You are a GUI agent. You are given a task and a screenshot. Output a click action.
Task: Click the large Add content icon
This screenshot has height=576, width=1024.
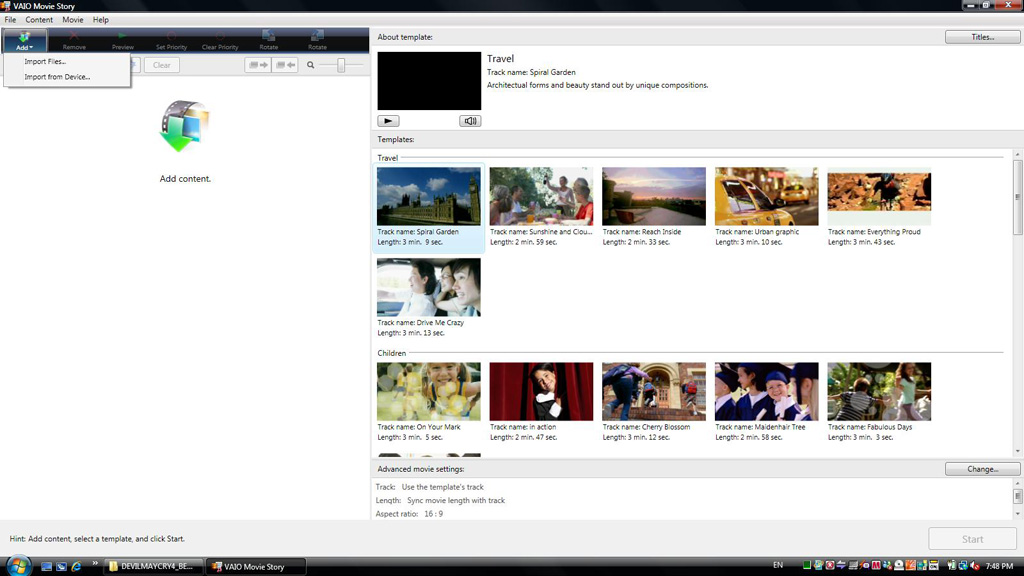[184, 125]
